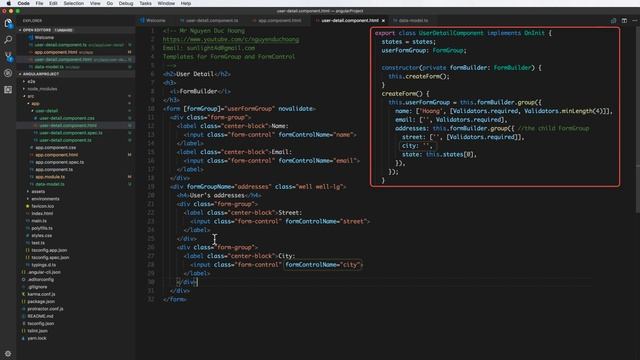Open karma.conf.js in explorer tree
This screenshot has height=360, width=640.
[41, 294]
